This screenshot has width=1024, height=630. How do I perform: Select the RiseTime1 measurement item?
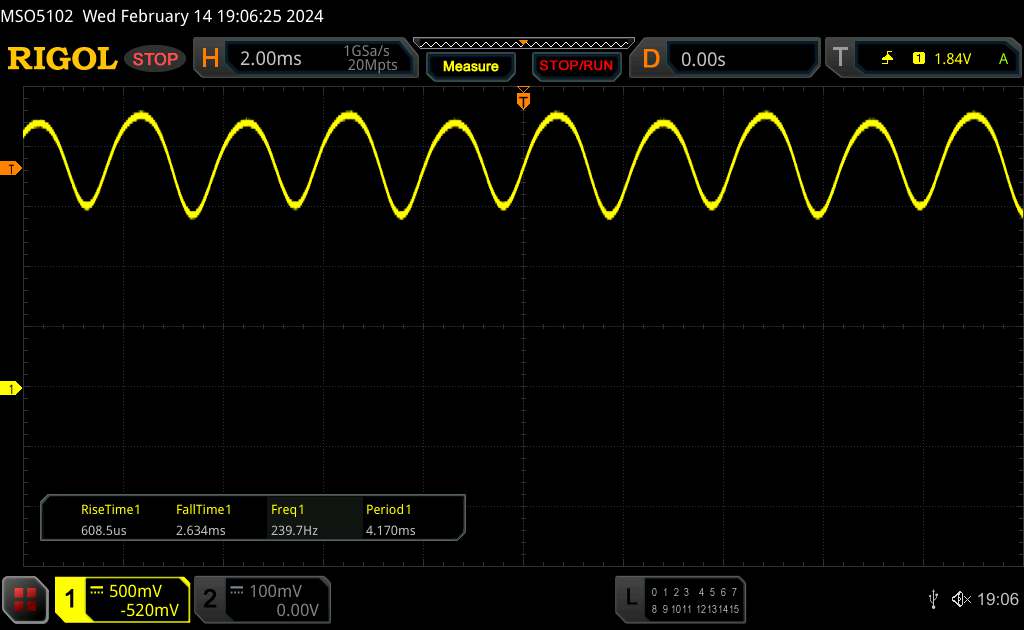pyautogui.click(x=108, y=520)
